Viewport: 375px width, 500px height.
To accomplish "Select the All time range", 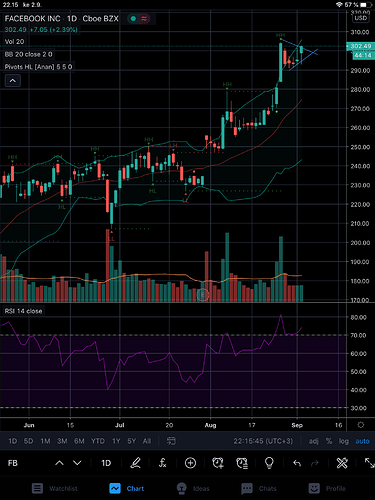I will coord(147,441).
